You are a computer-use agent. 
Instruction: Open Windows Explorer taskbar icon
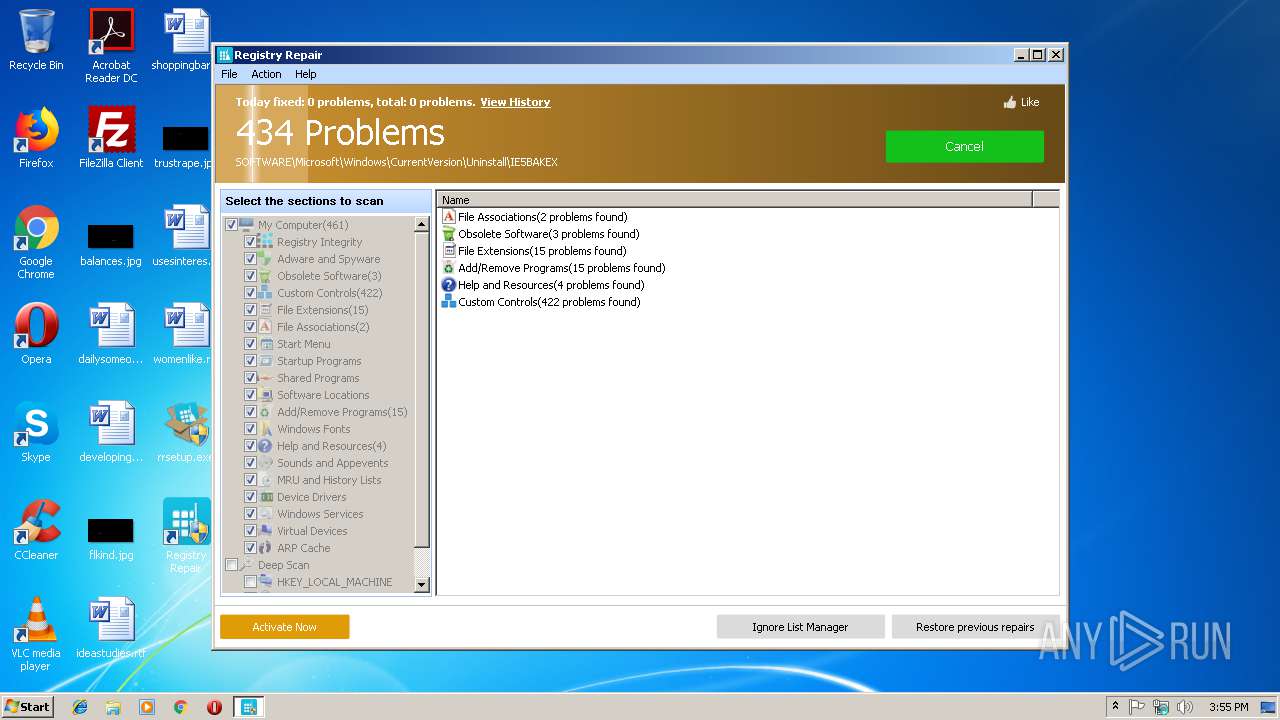tap(113, 707)
